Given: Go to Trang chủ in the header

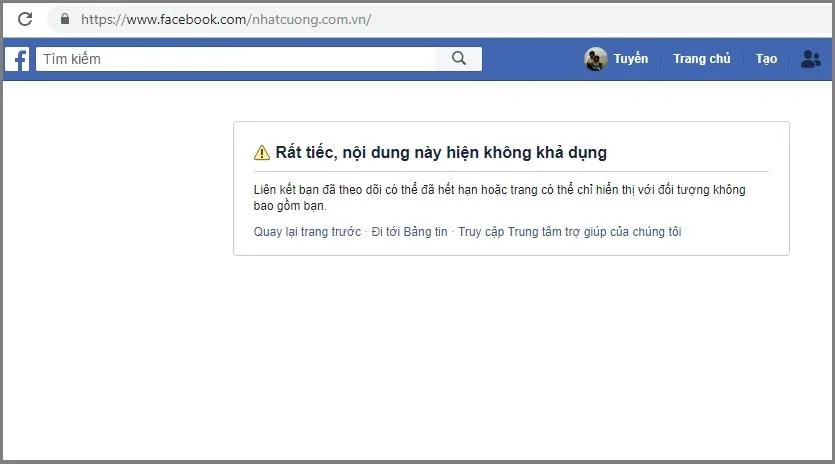Looking at the screenshot, I should [x=701, y=59].
